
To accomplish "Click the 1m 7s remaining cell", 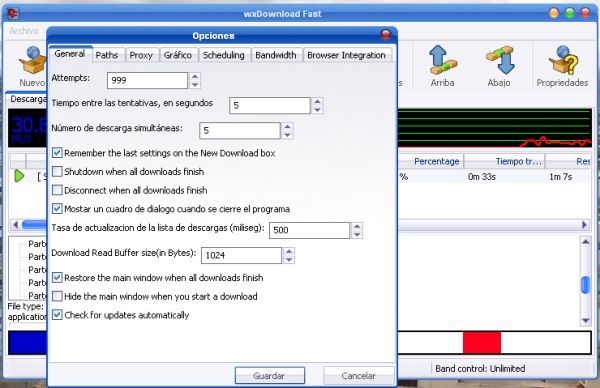I will (x=561, y=177).
